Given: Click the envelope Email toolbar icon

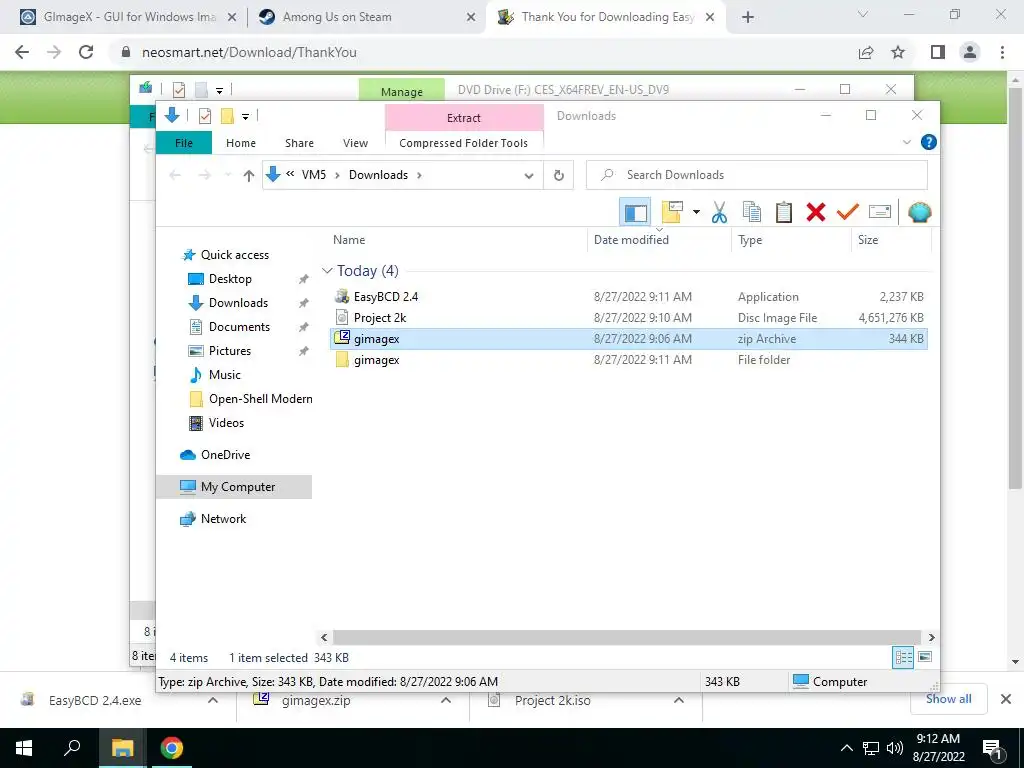Looking at the screenshot, I should click(880, 212).
